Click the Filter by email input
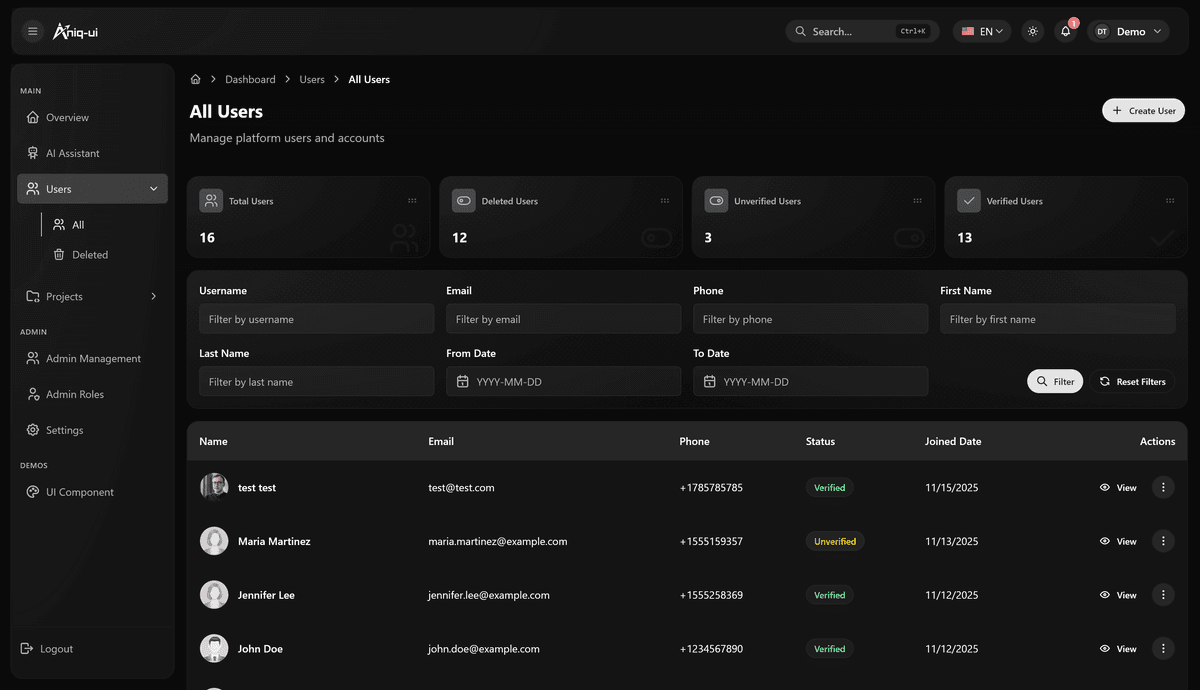Image resolution: width=1200 pixels, height=690 pixels. 563,320
